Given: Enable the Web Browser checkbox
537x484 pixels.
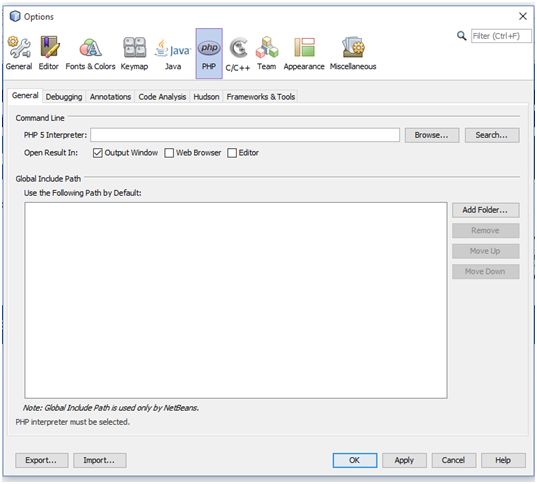Looking at the screenshot, I should [x=169, y=153].
